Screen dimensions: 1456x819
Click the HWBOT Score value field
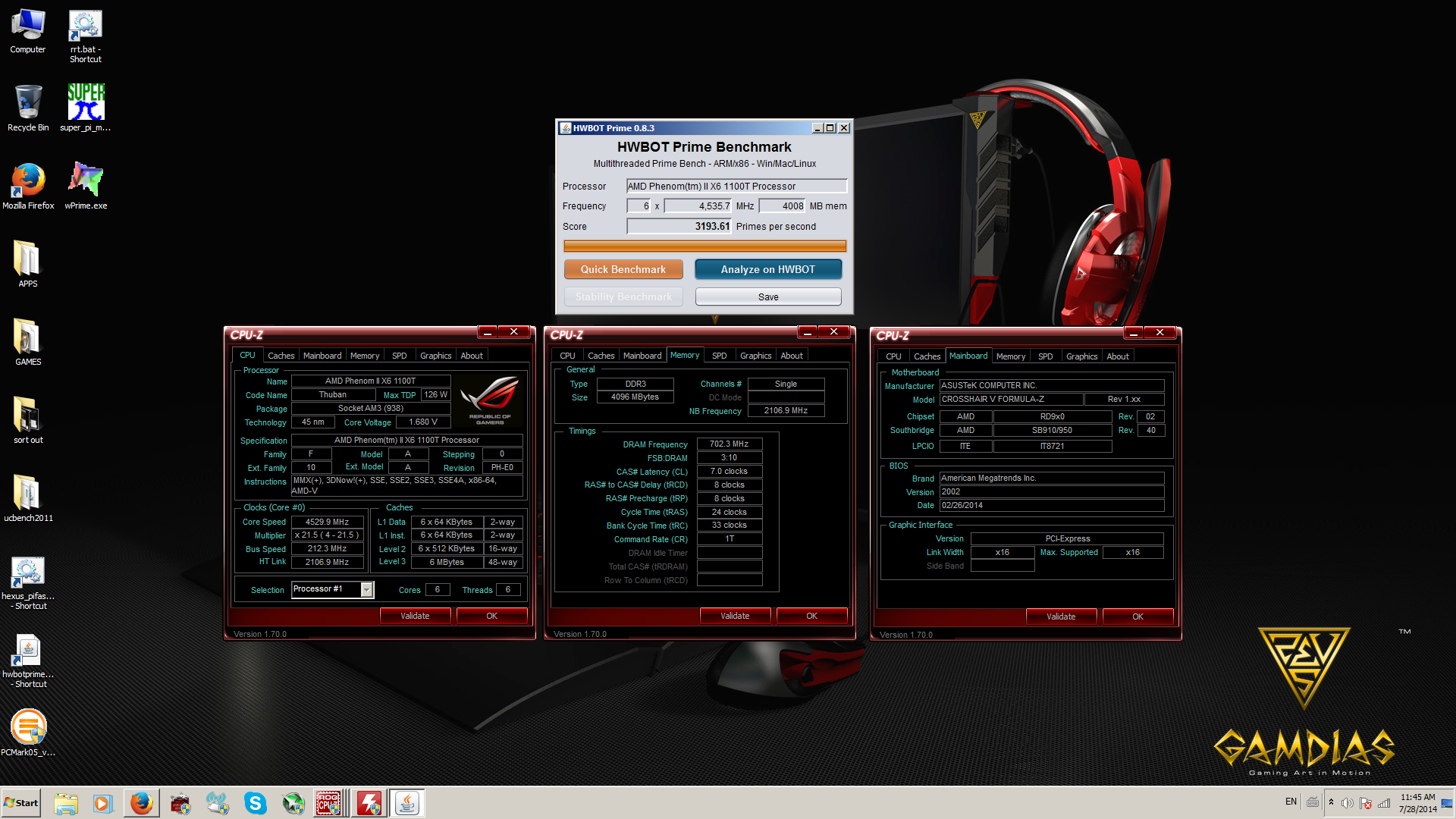[679, 226]
